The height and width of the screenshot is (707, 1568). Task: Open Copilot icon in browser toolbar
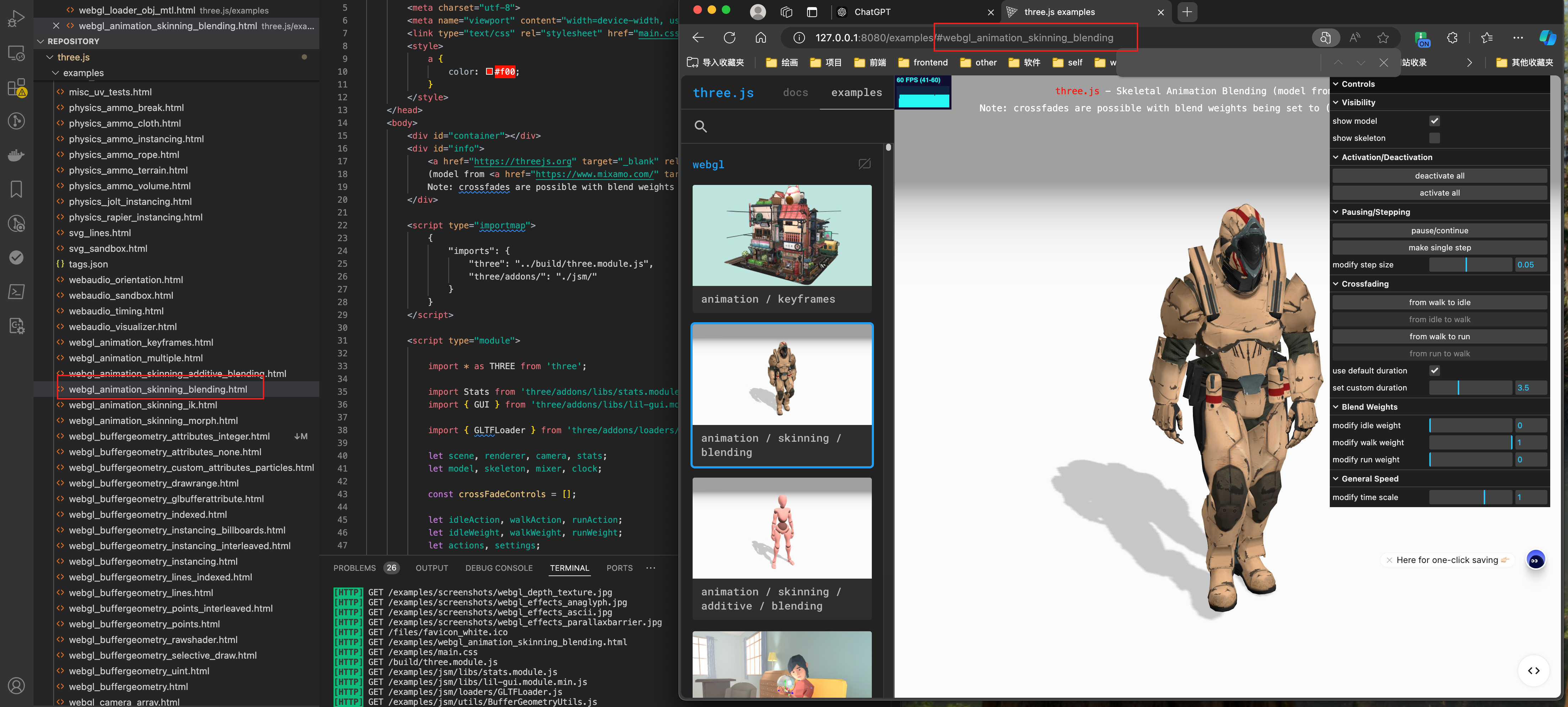1548,38
